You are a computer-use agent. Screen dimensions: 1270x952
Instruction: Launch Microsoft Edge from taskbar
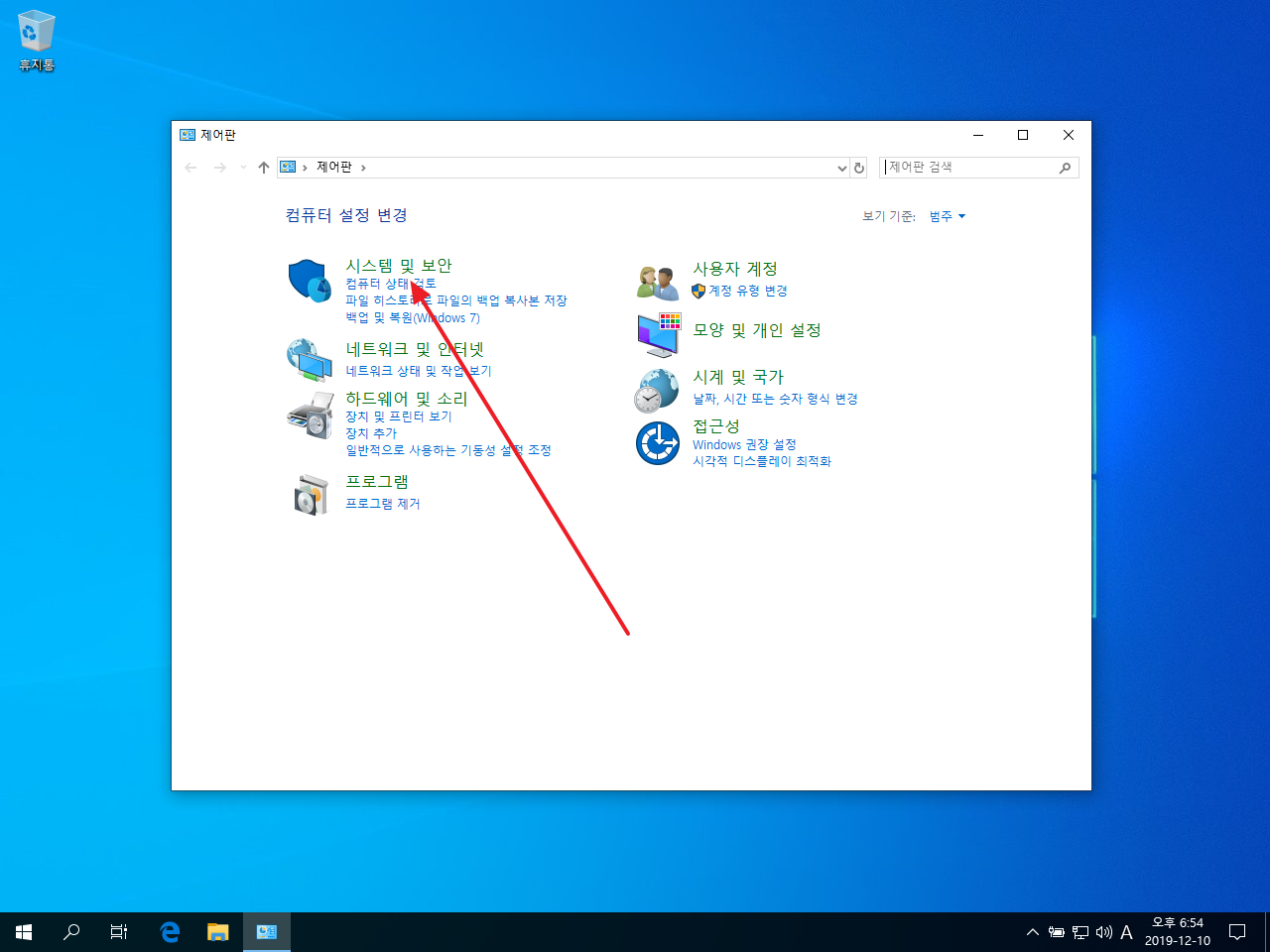click(x=171, y=932)
